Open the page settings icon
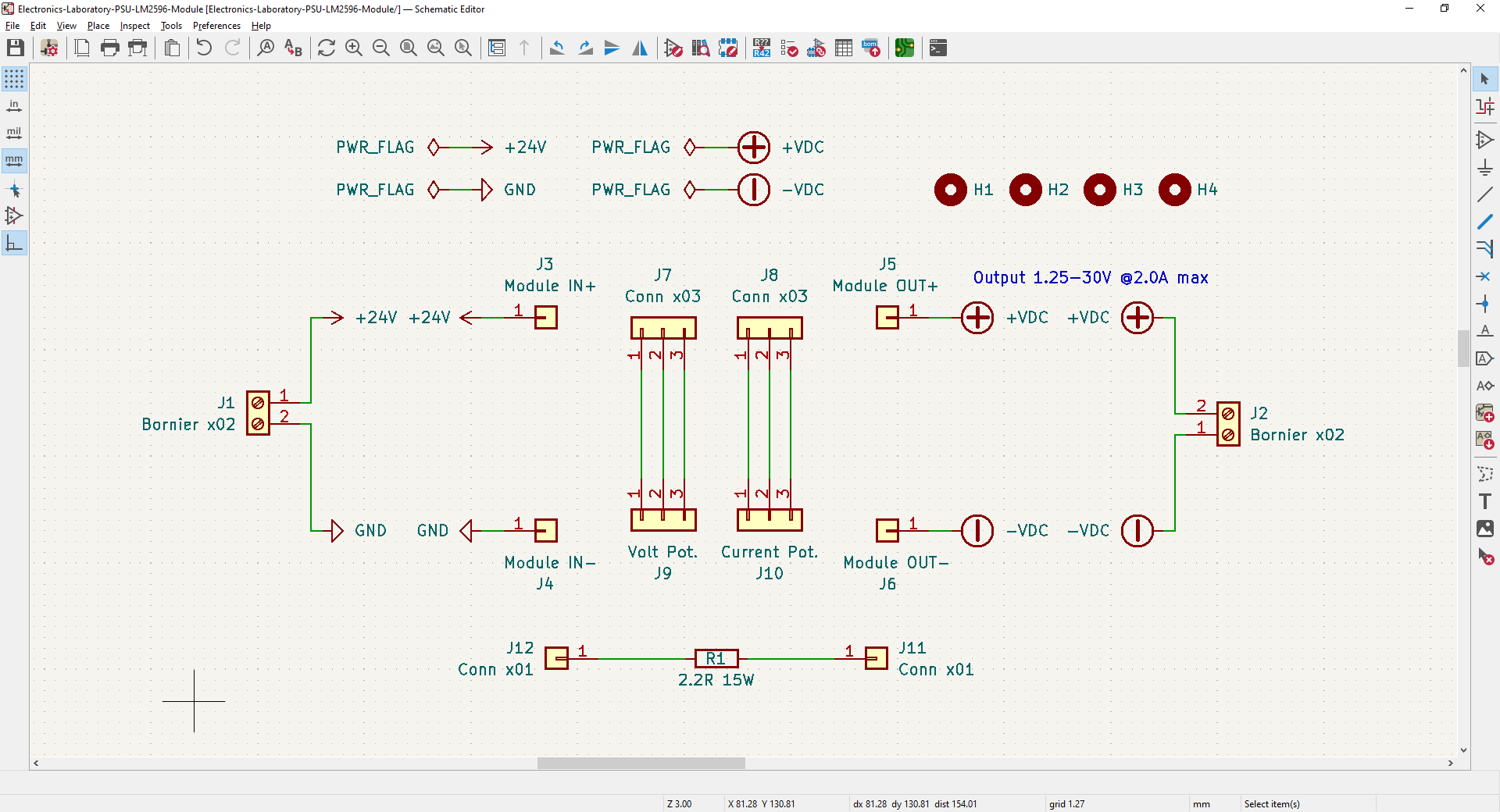 82,48
